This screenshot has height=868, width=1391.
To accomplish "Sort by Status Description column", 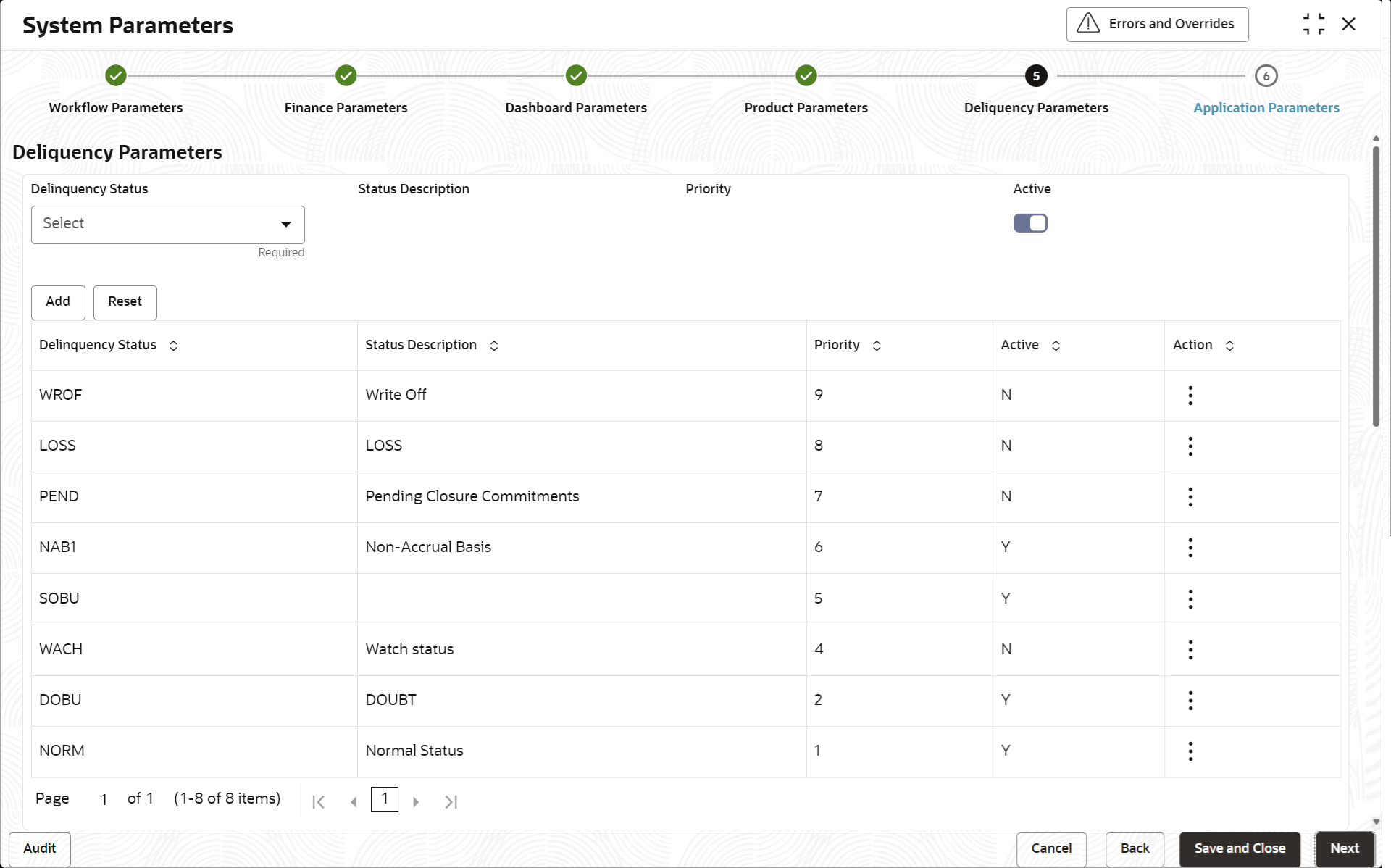I will (494, 346).
